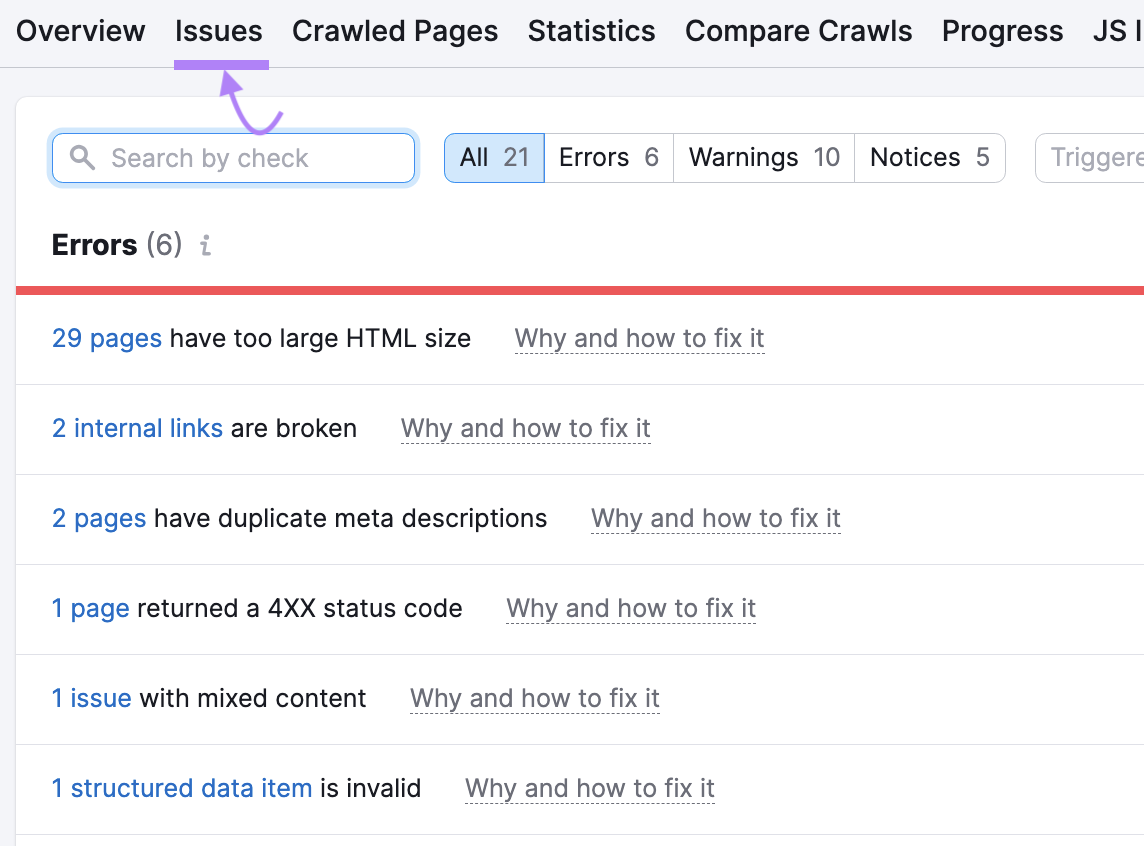Image resolution: width=1144 pixels, height=846 pixels.
Task: Open the Progress tab
Action: tap(1002, 31)
